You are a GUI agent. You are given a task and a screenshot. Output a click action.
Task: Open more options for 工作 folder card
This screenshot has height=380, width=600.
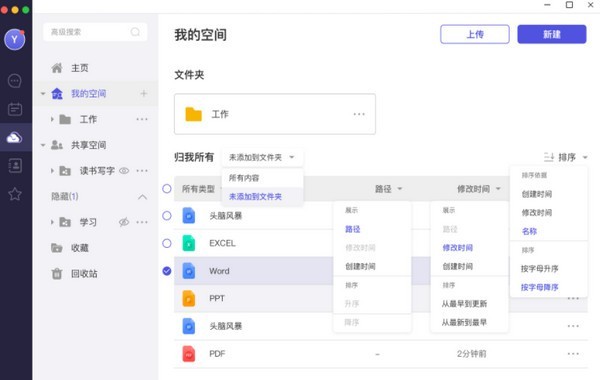[x=359, y=114]
